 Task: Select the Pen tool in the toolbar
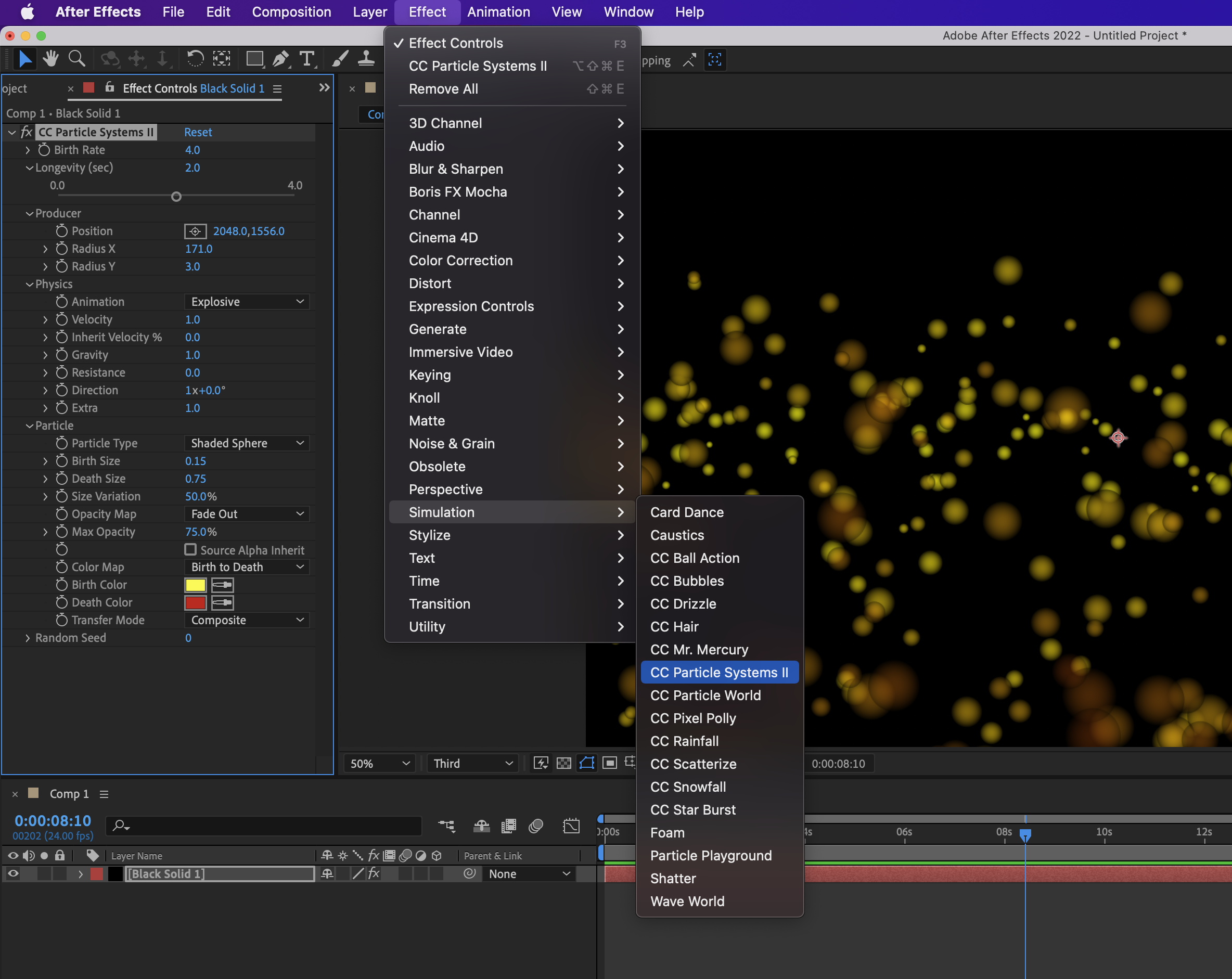pyautogui.click(x=280, y=59)
